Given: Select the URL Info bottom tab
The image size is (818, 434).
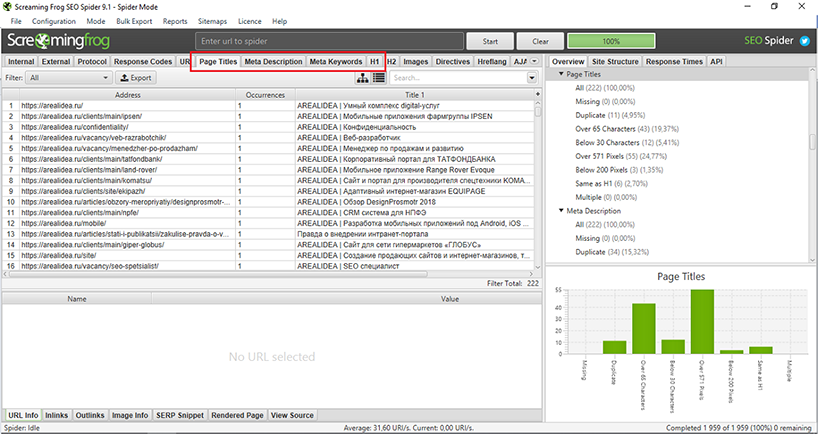Looking at the screenshot, I should coord(23,415).
